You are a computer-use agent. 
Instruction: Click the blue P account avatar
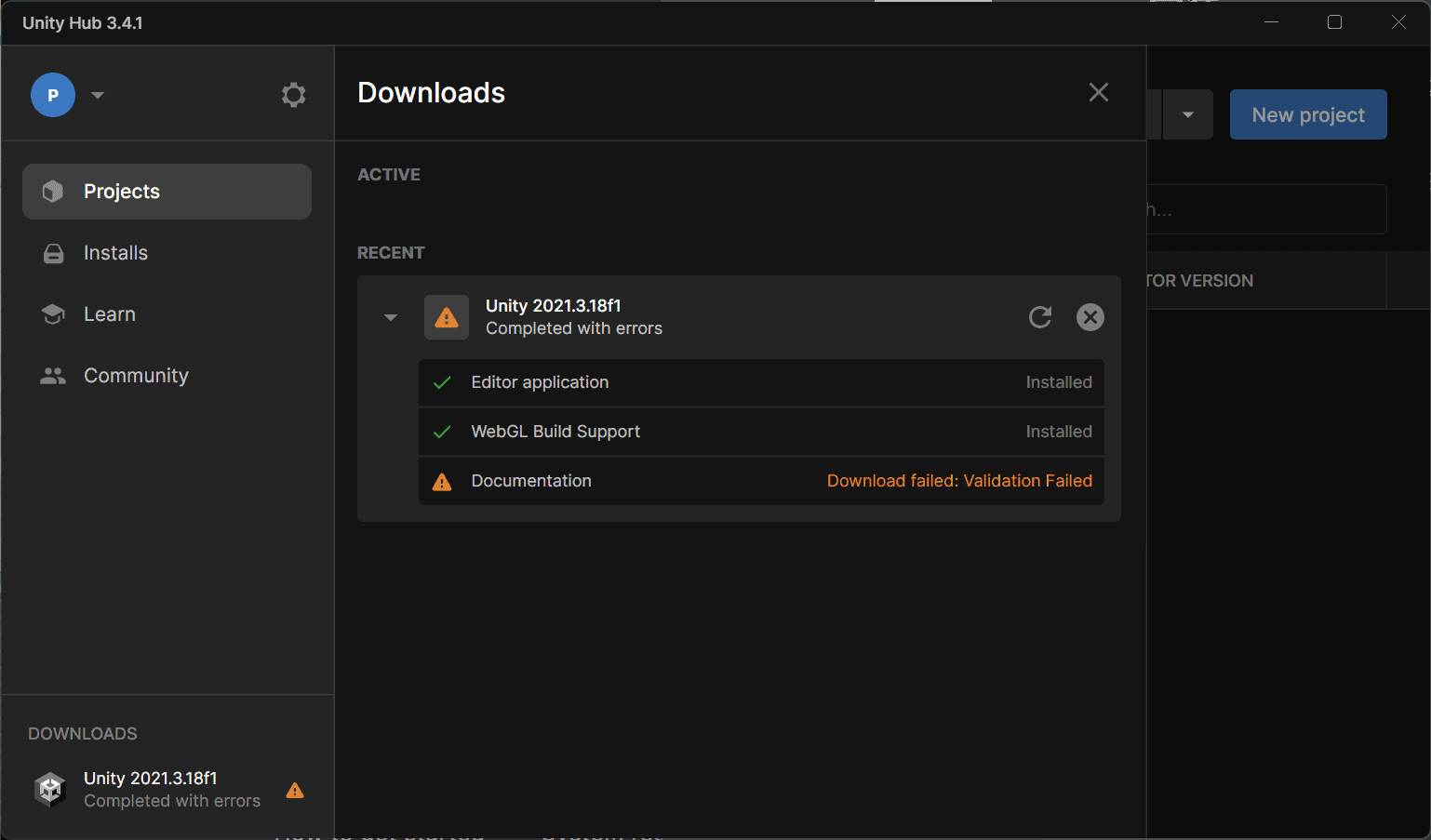(53, 95)
